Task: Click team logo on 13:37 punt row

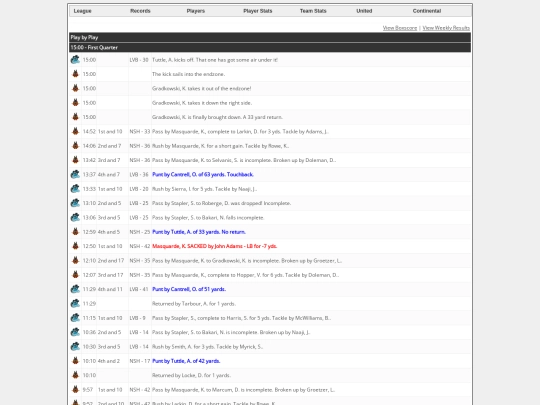Action: point(75,175)
